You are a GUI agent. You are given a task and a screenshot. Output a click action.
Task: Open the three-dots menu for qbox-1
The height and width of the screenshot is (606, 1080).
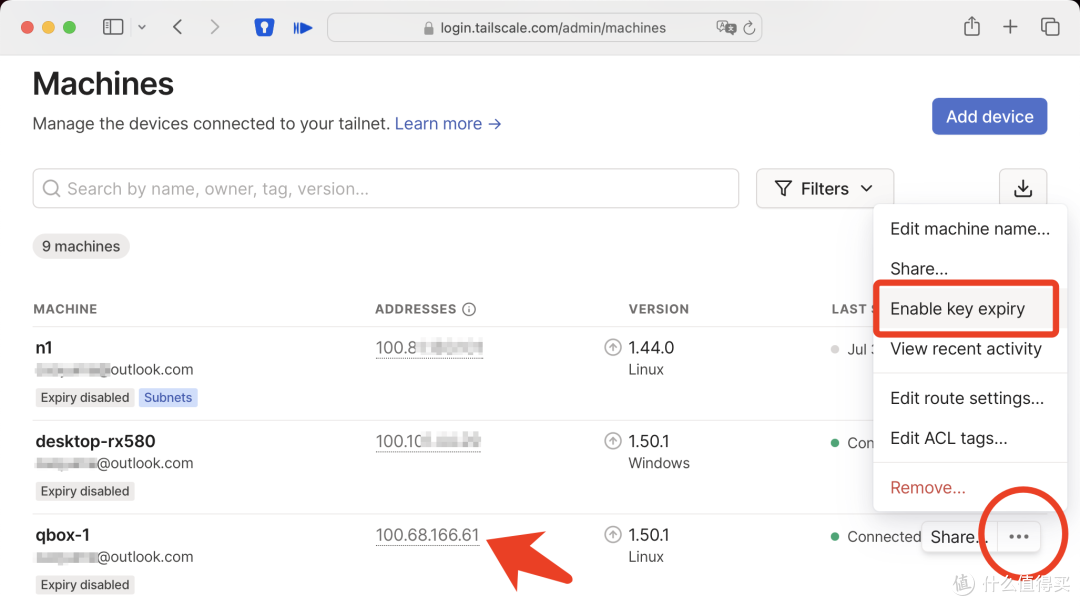pos(1019,536)
